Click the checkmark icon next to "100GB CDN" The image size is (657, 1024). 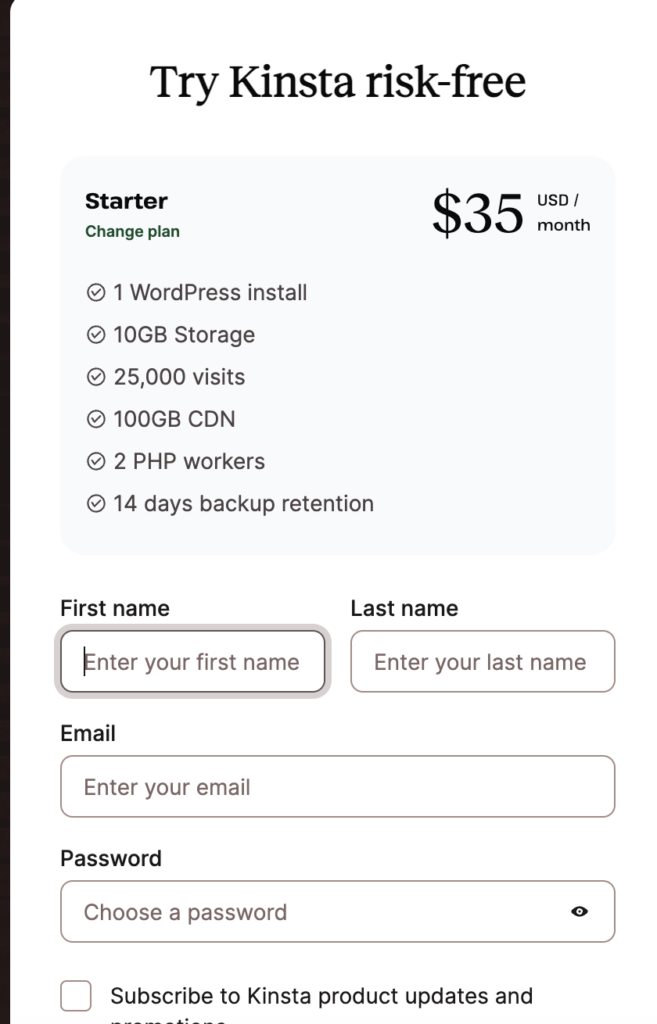[96, 419]
